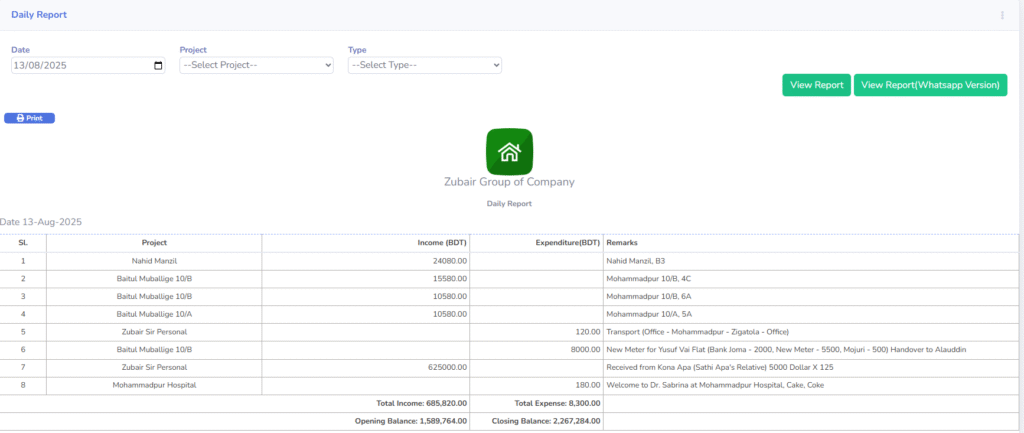Screen dimensions: 1024x433
Task: Click Zubair Group of Company heading
Action: pos(509,182)
